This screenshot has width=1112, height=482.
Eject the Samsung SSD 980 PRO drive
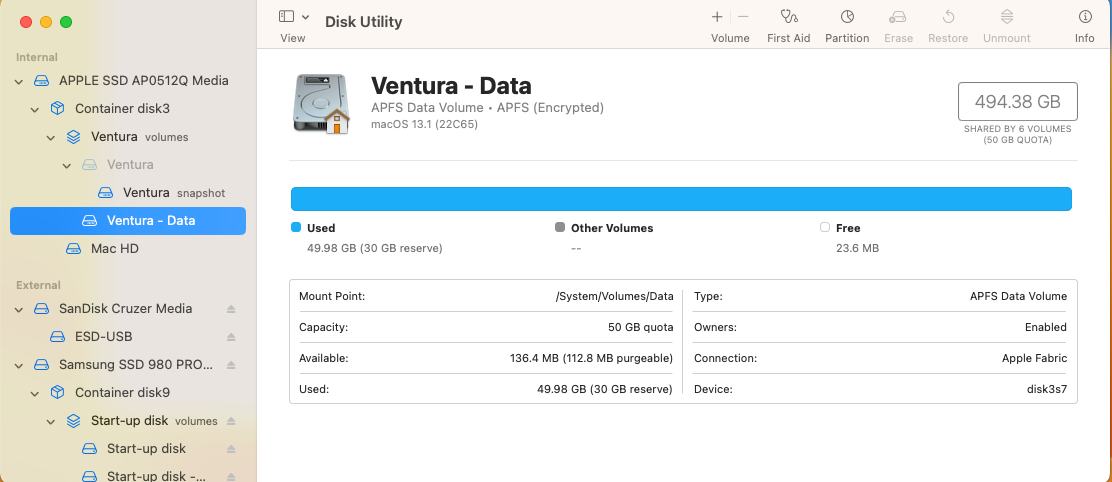231,365
